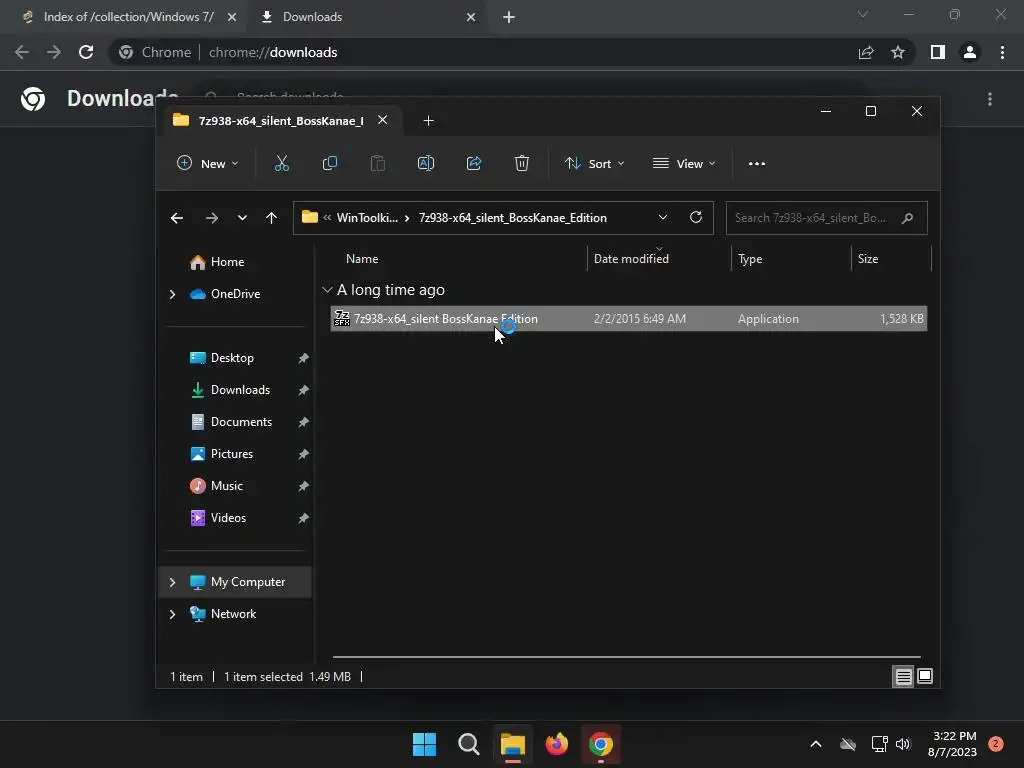Click the Rename icon in Explorer toolbar
Viewport: 1024px width, 768px height.
[x=426, y=163]
